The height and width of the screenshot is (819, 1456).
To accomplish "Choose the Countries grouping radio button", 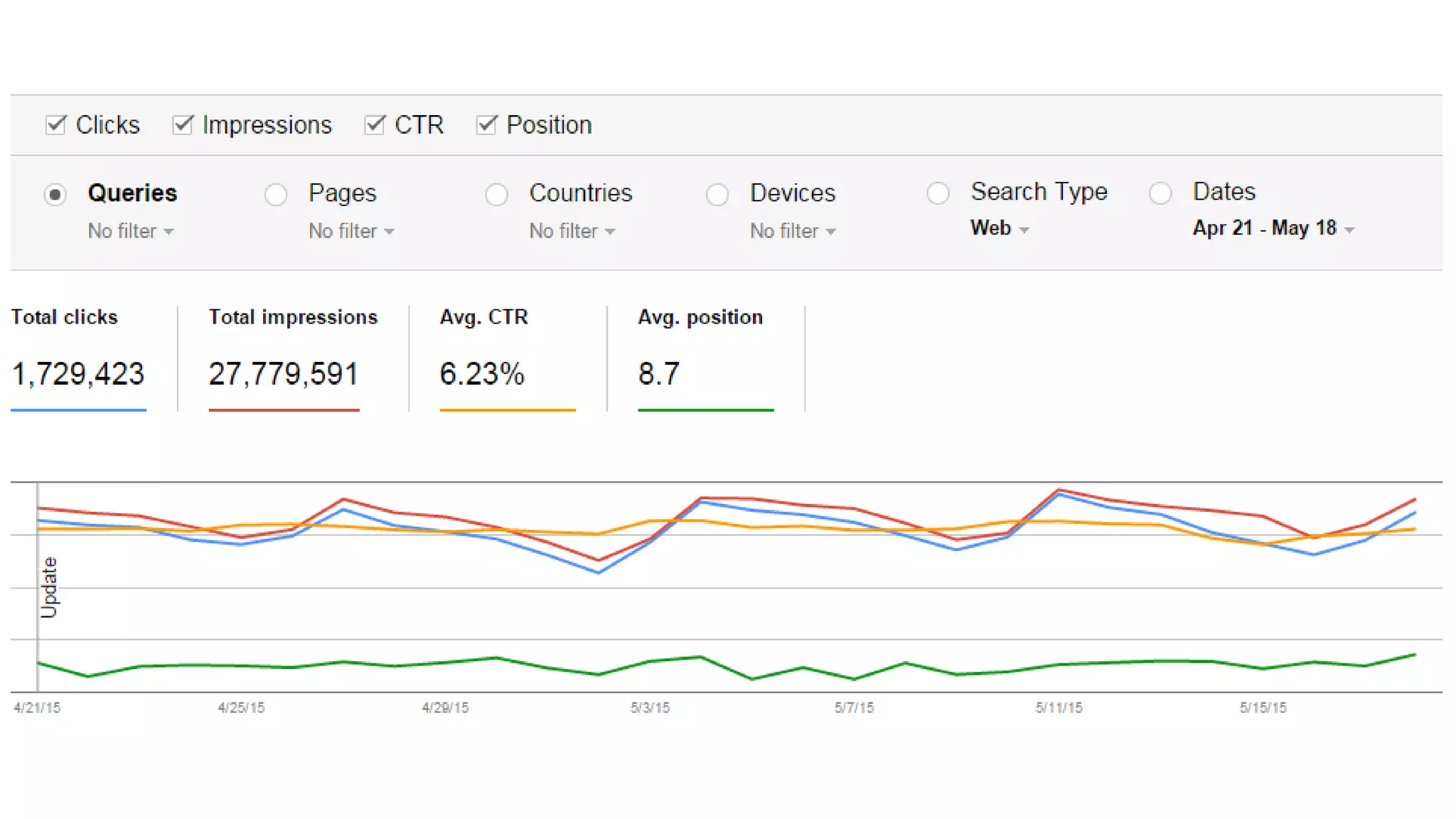I will pyautogui.click(x=497, y=194).
